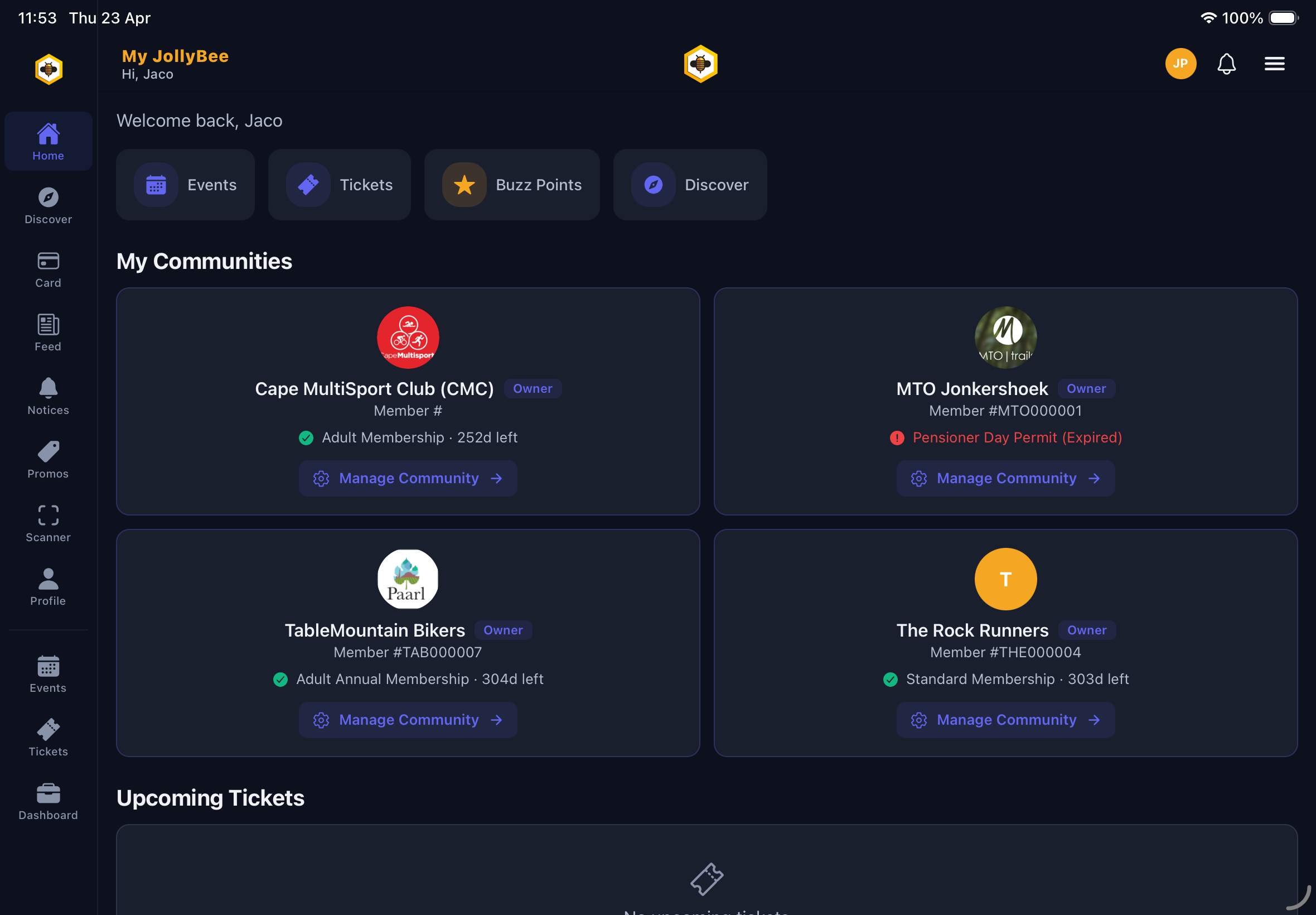Image resolution: width=1316 pixels, height=915 pixels.
Task: Open Promos from the sidebar
Action: click(48, 459)
